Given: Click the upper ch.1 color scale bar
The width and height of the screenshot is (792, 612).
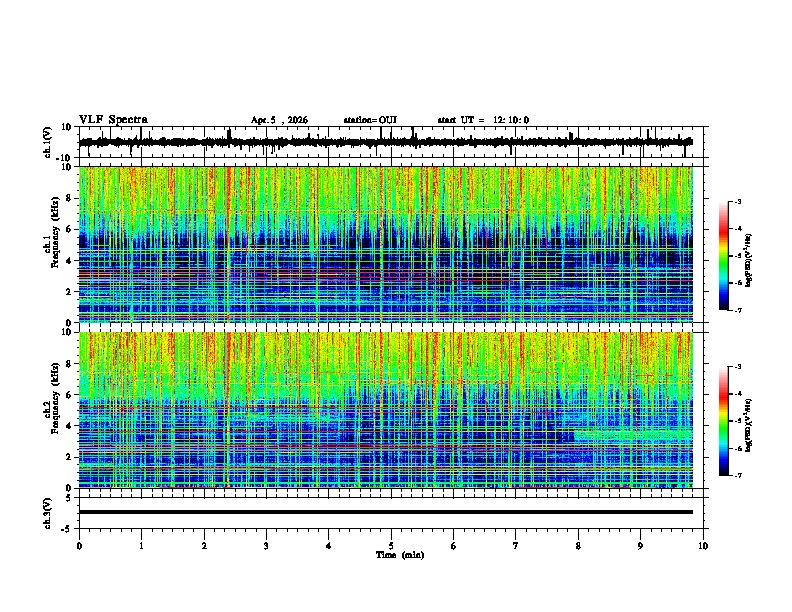Looking at the screenshot, I should tap(724, 256).
